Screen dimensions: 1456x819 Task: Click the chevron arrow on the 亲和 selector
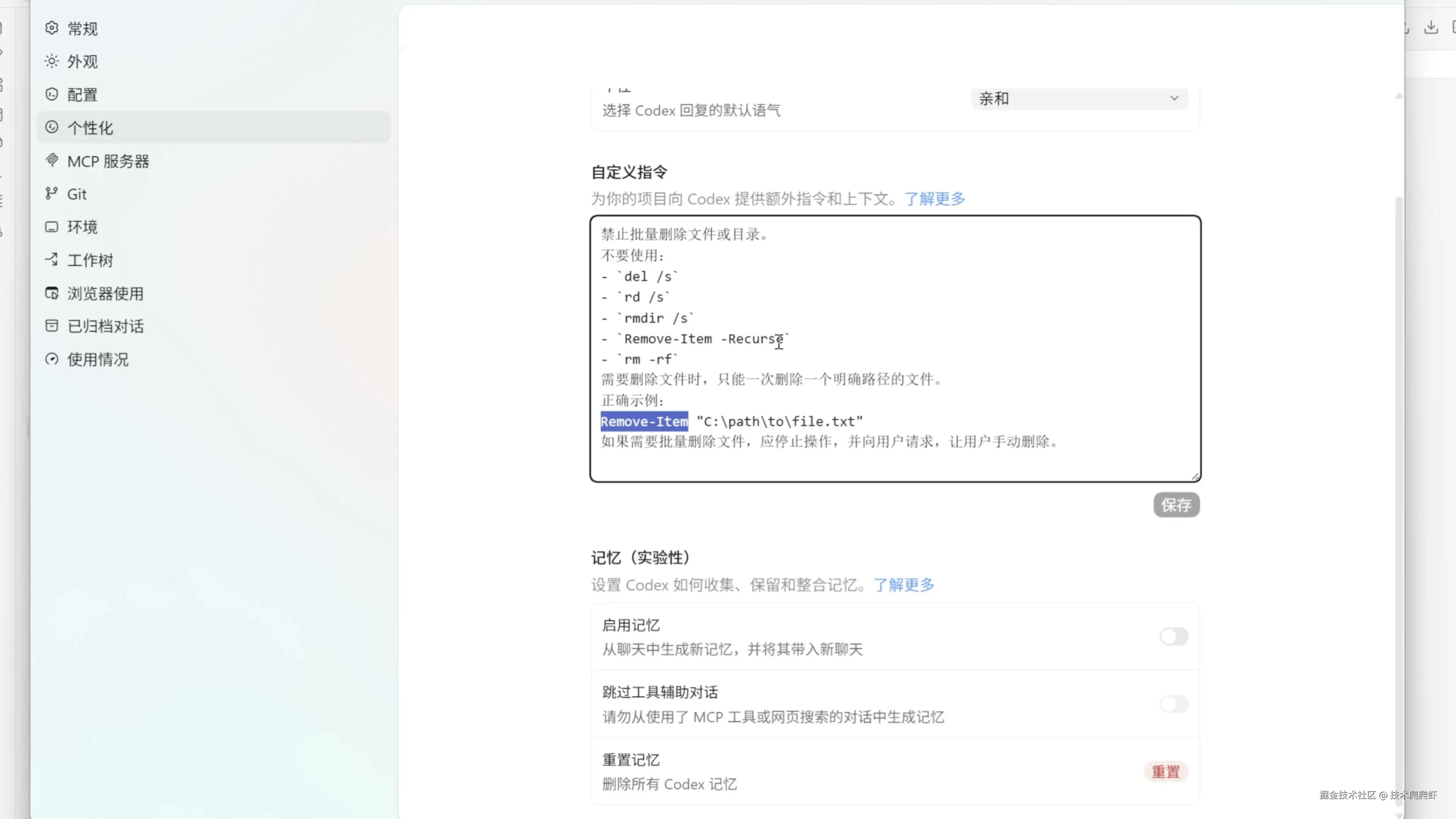(1174, 98)
